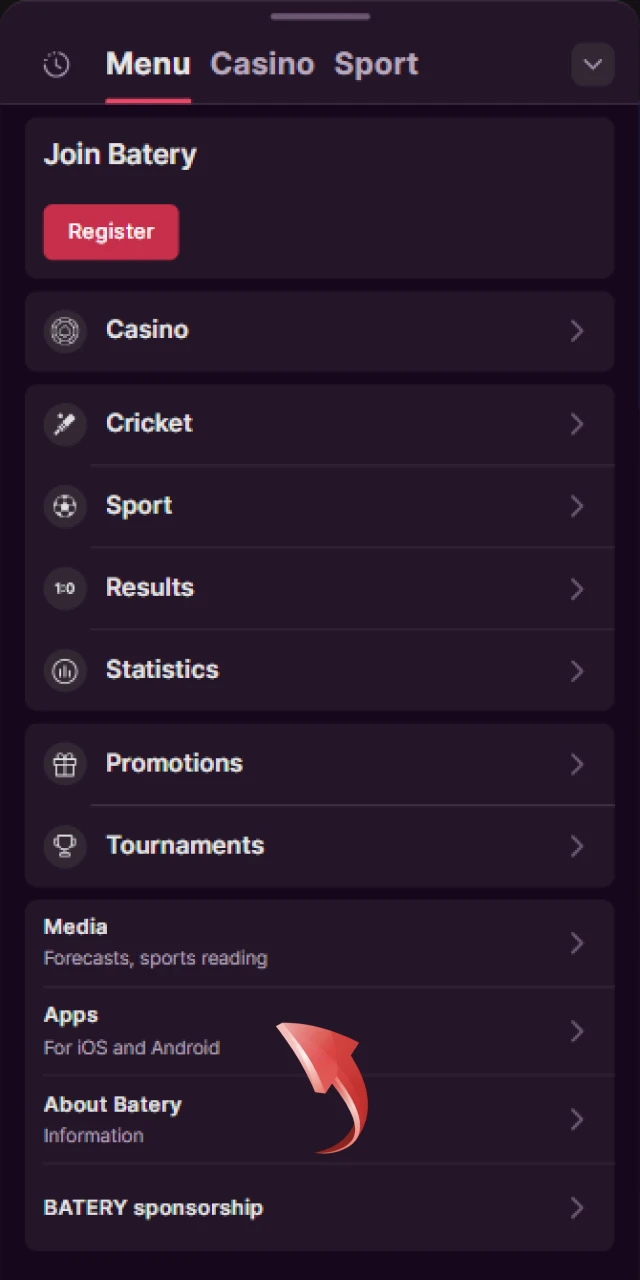Switch to the Casino tab

tap(262, 64)
